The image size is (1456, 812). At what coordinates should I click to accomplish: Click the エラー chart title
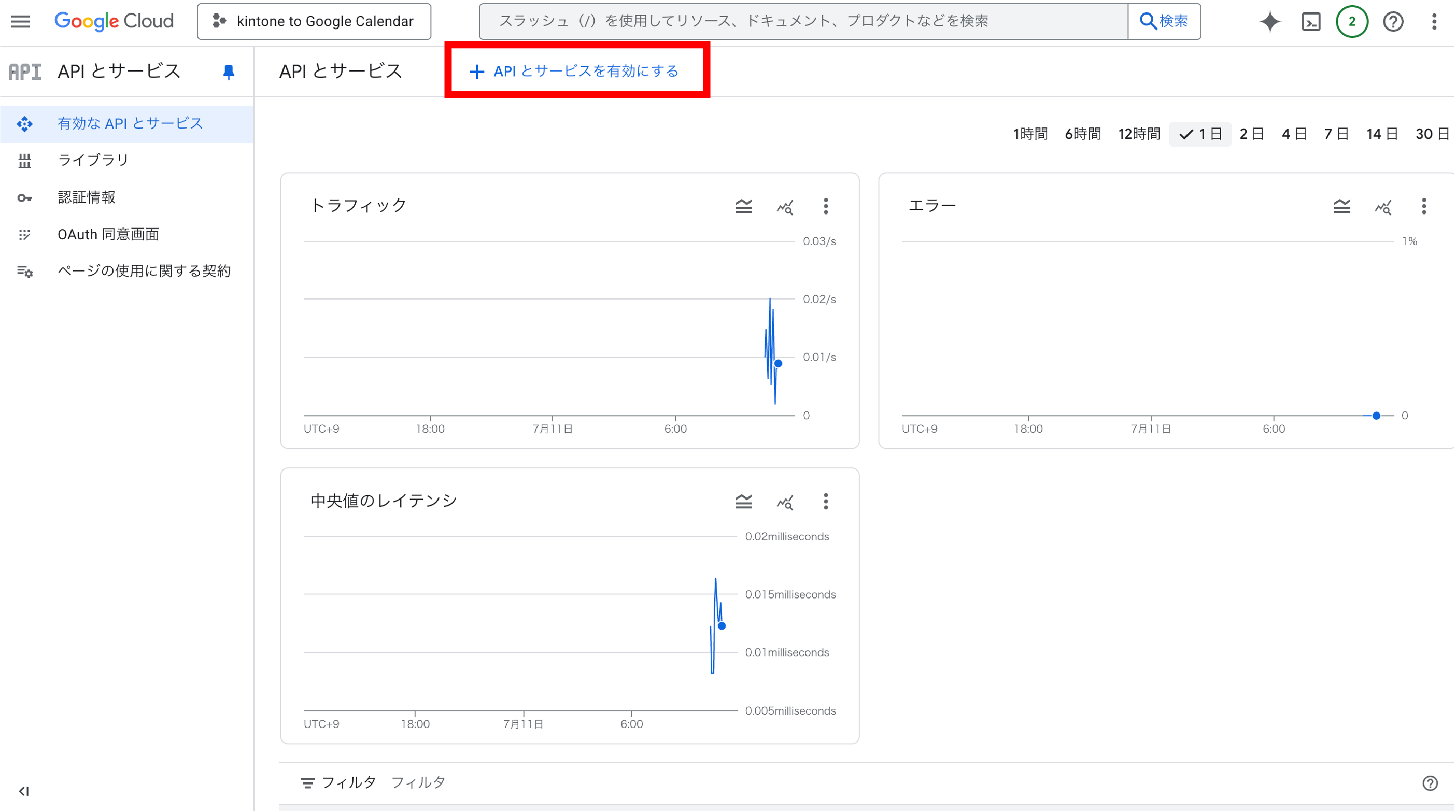tap(932, 206)
